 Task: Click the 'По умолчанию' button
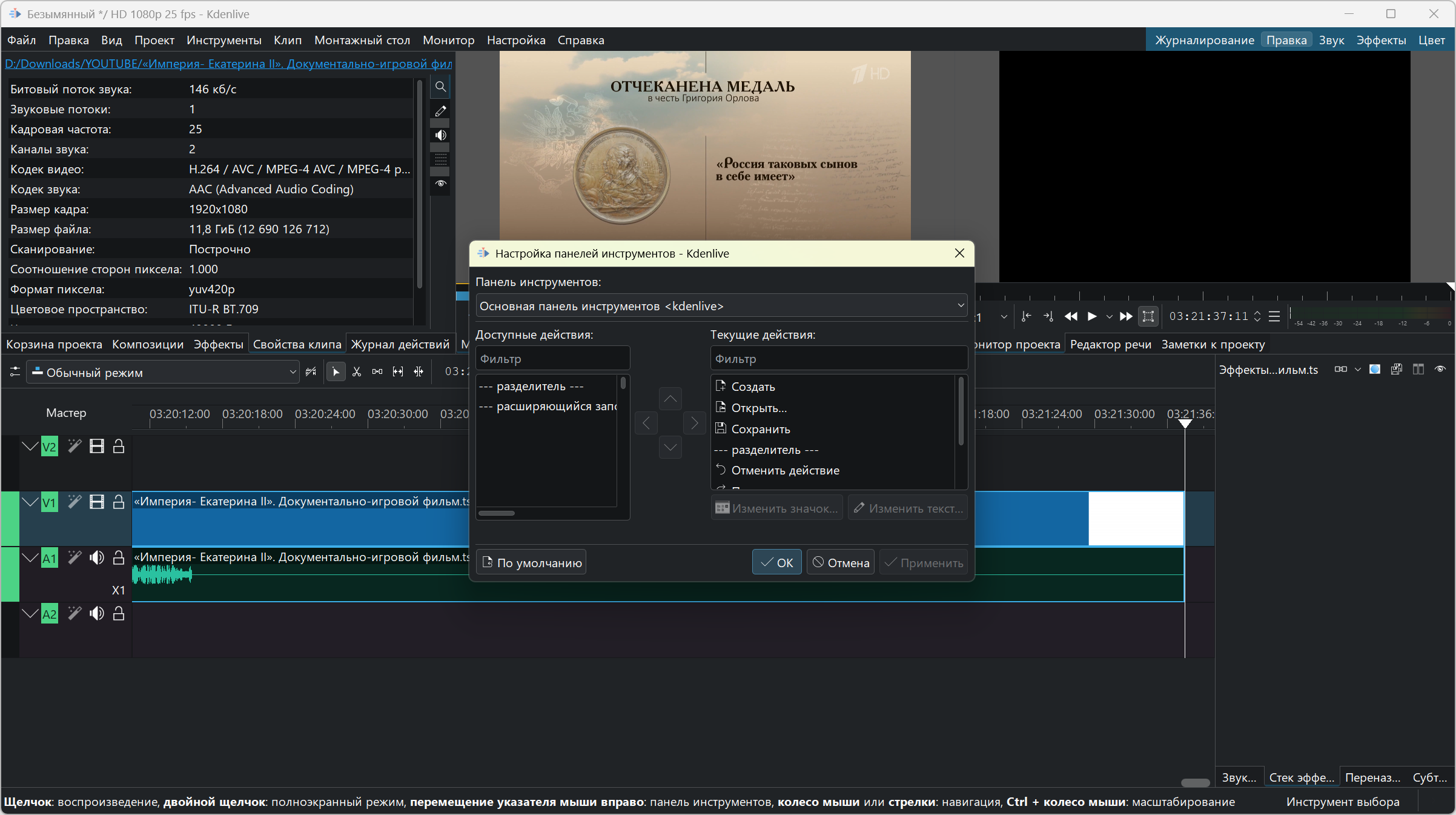coord(531,562)
